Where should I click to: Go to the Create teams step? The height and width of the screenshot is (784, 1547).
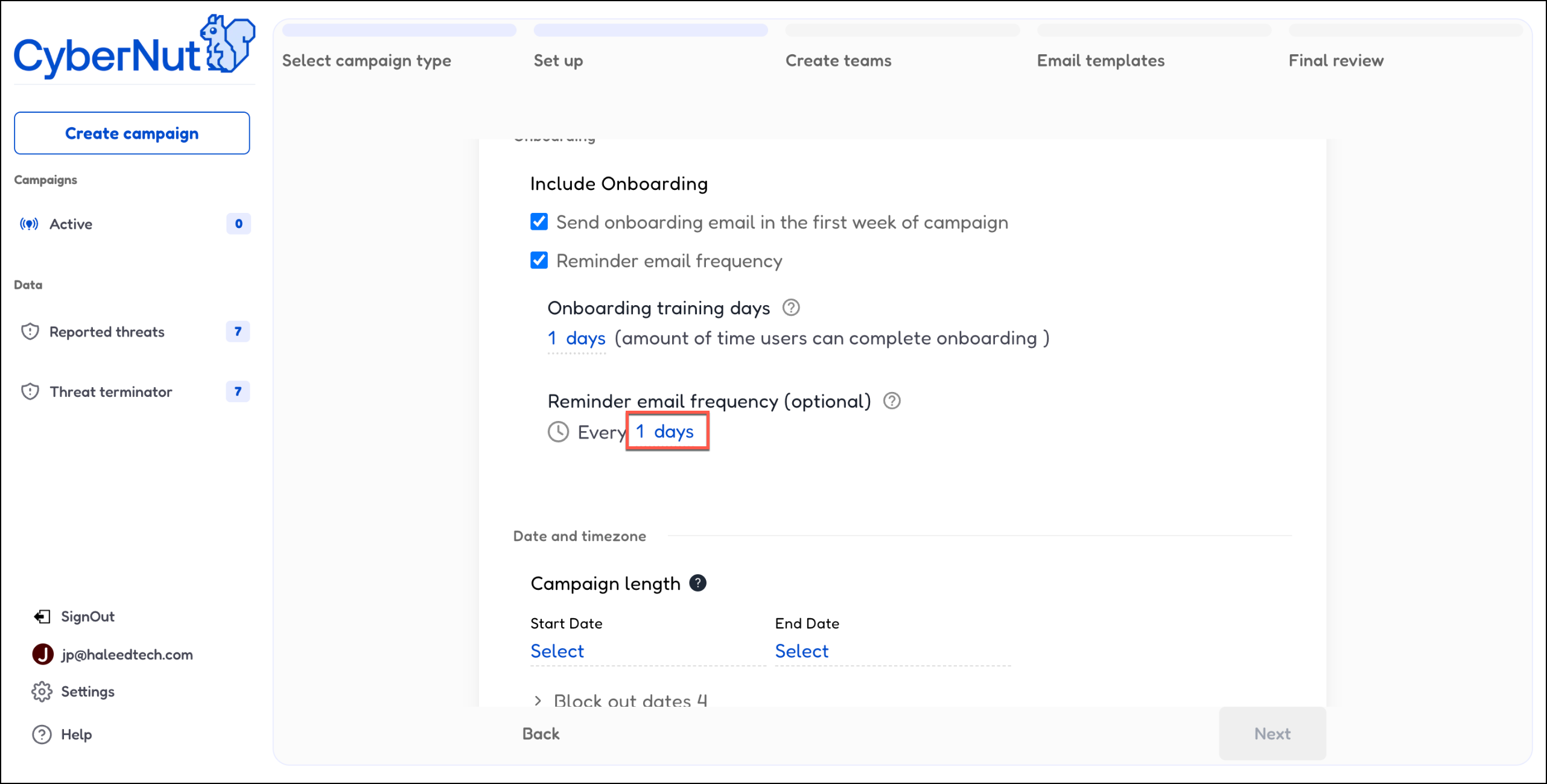(838, 60)
